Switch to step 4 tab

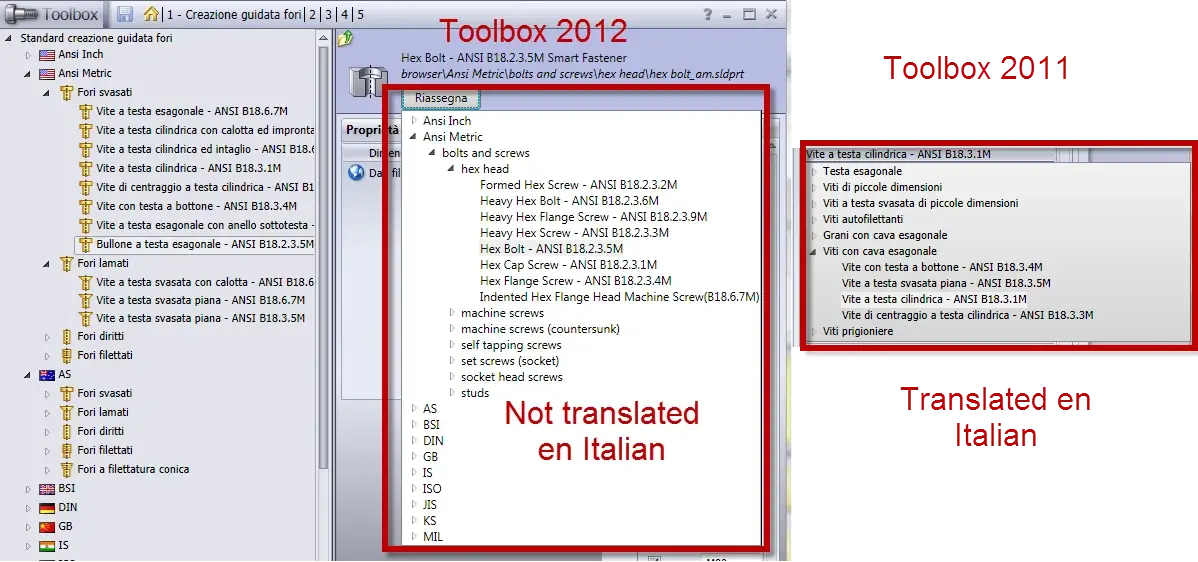345,15
